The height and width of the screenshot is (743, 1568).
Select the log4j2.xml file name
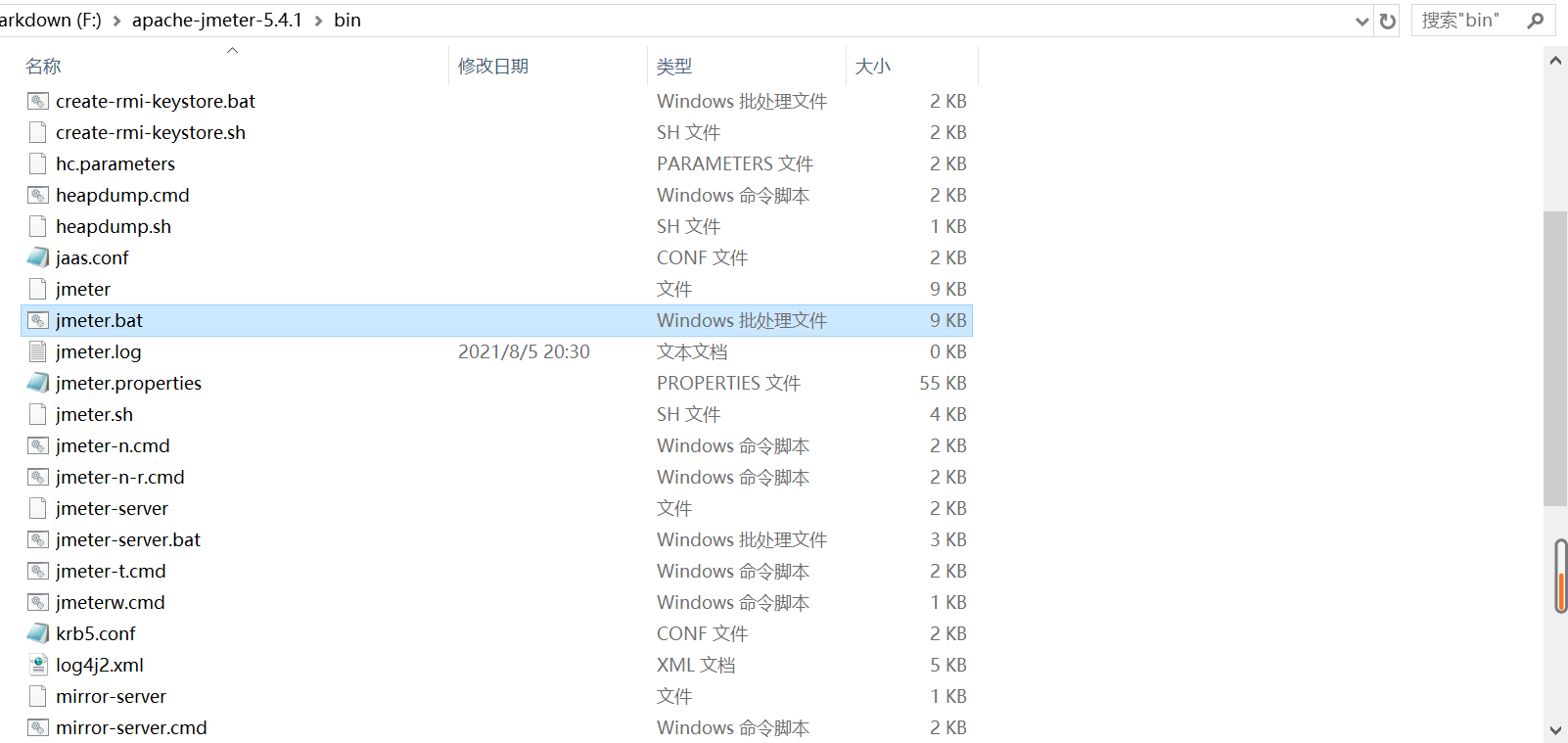tap(100, 665)
